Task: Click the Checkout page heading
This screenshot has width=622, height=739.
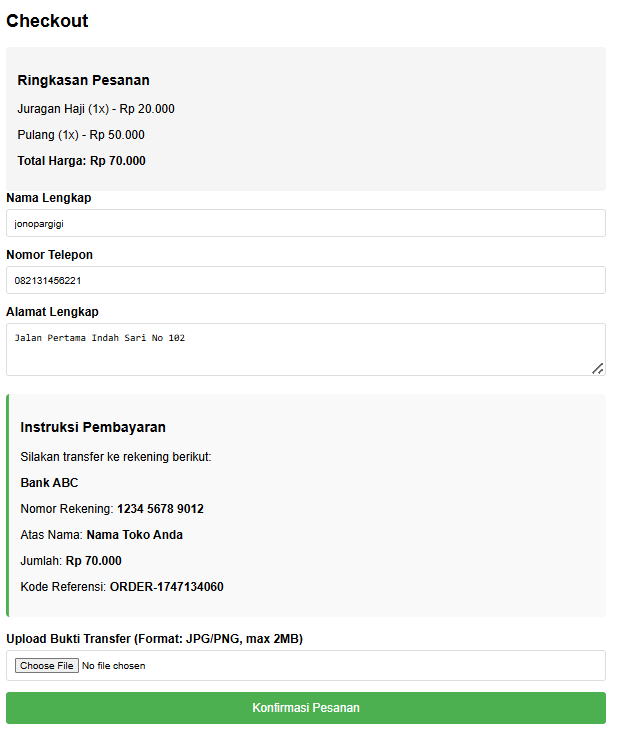Action: pos(47,21)
